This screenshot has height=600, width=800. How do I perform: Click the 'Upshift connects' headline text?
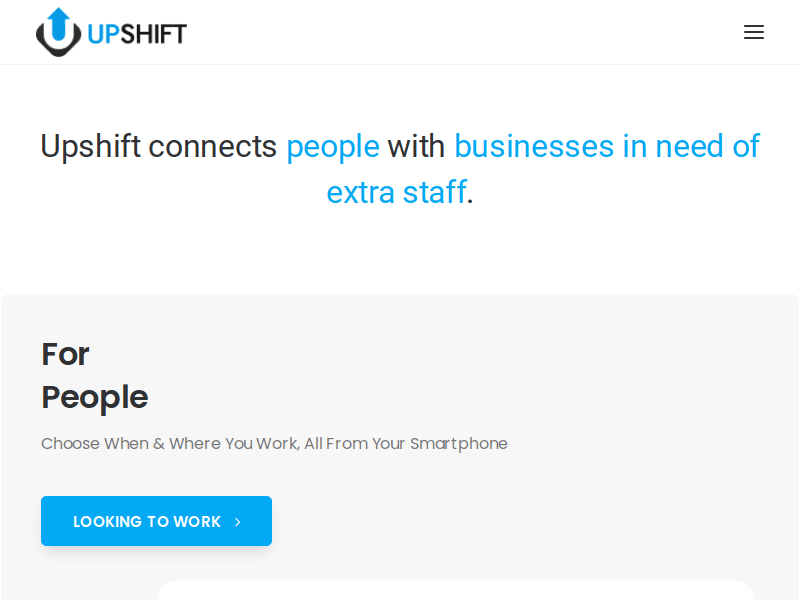click(159, 146)
